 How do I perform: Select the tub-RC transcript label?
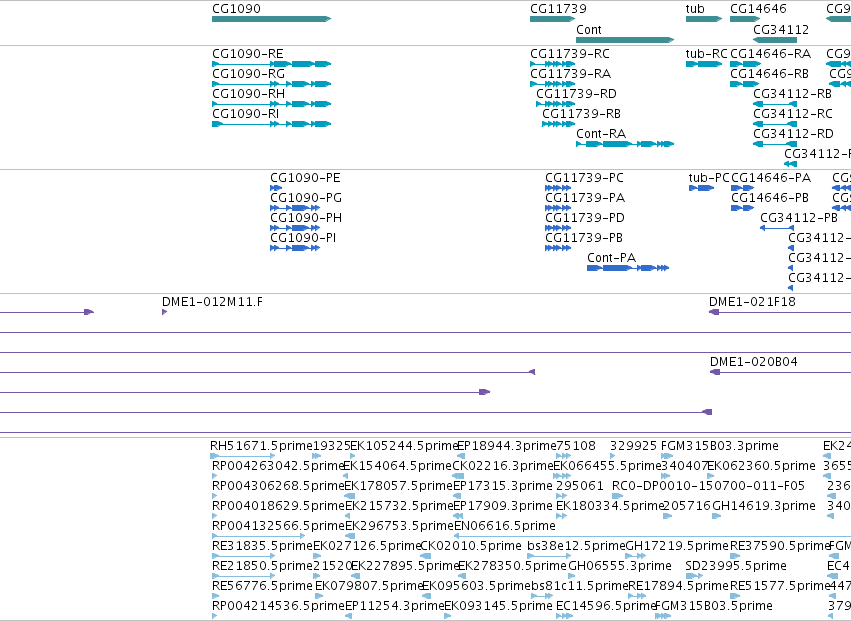(706, 54)
